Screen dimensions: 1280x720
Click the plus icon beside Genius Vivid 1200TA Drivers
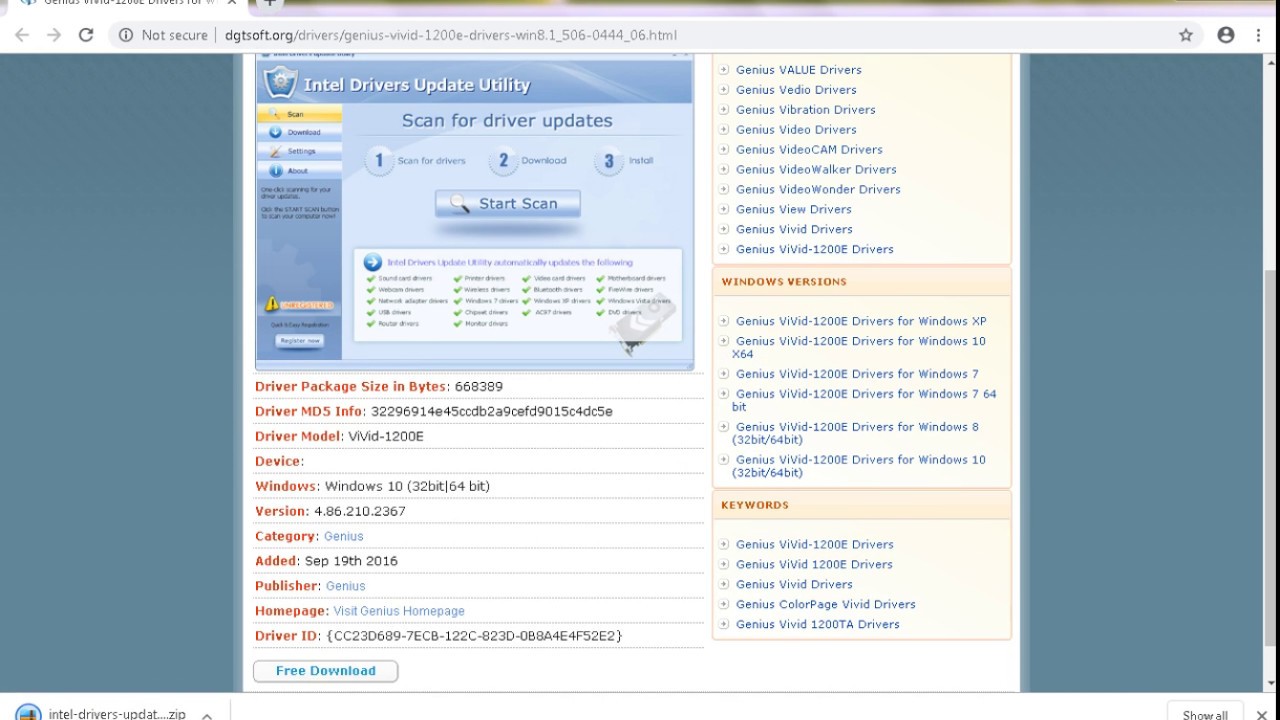point(724,625)
